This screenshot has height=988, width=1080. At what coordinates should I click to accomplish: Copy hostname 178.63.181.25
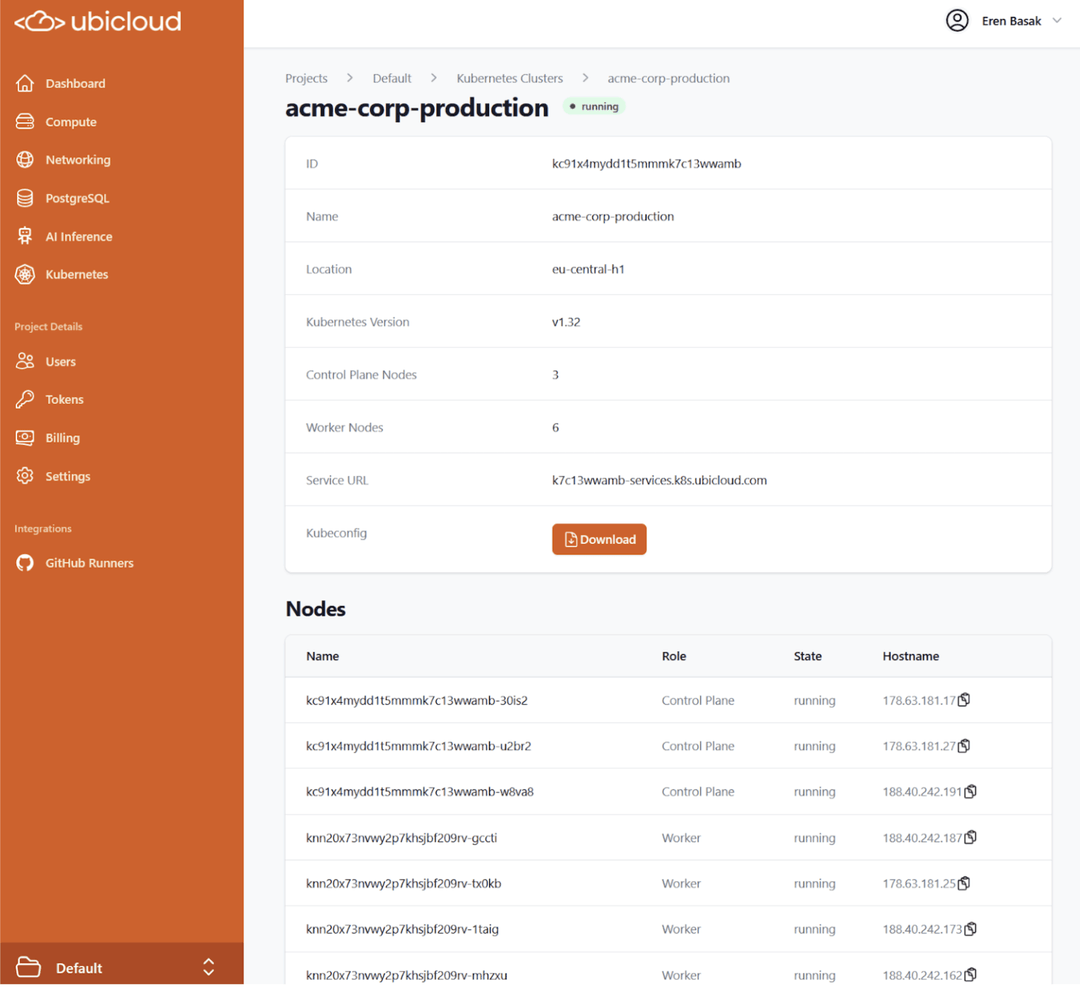click(964, 883)
